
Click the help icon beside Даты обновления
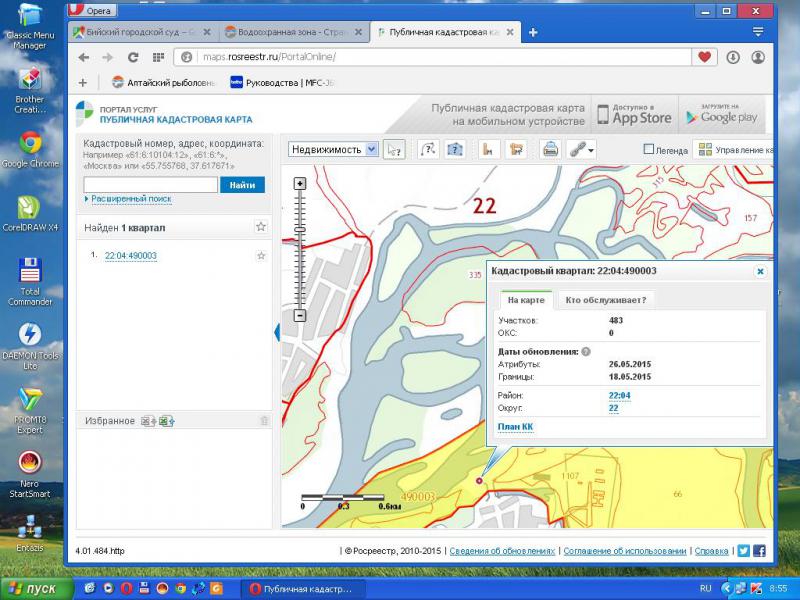[x=586, y=352]
